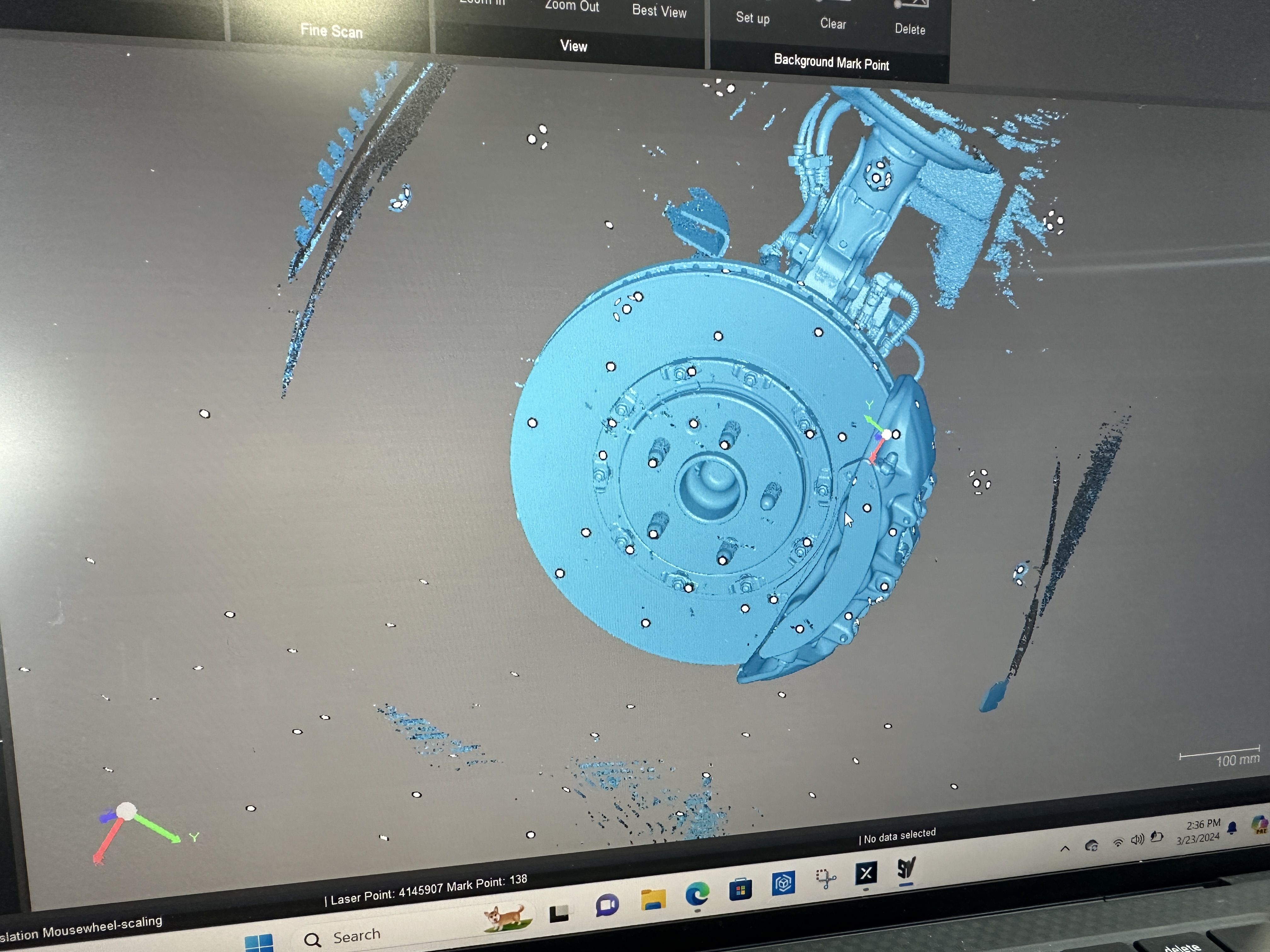Open the Task View taskbar icon
The height and width of the screenshot is (952, 1270).
tap(559, 913)
